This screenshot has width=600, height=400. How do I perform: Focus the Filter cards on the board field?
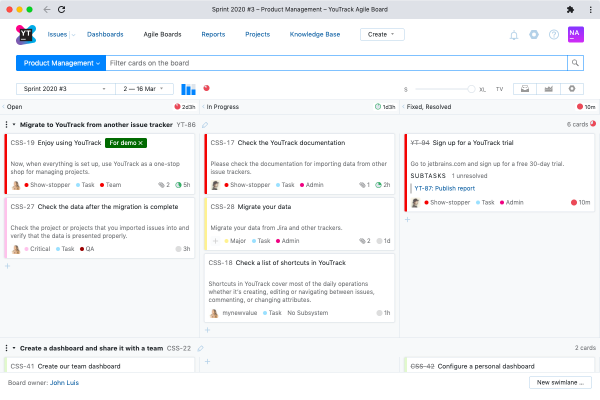pyautogui.click(x=336, y=63)
